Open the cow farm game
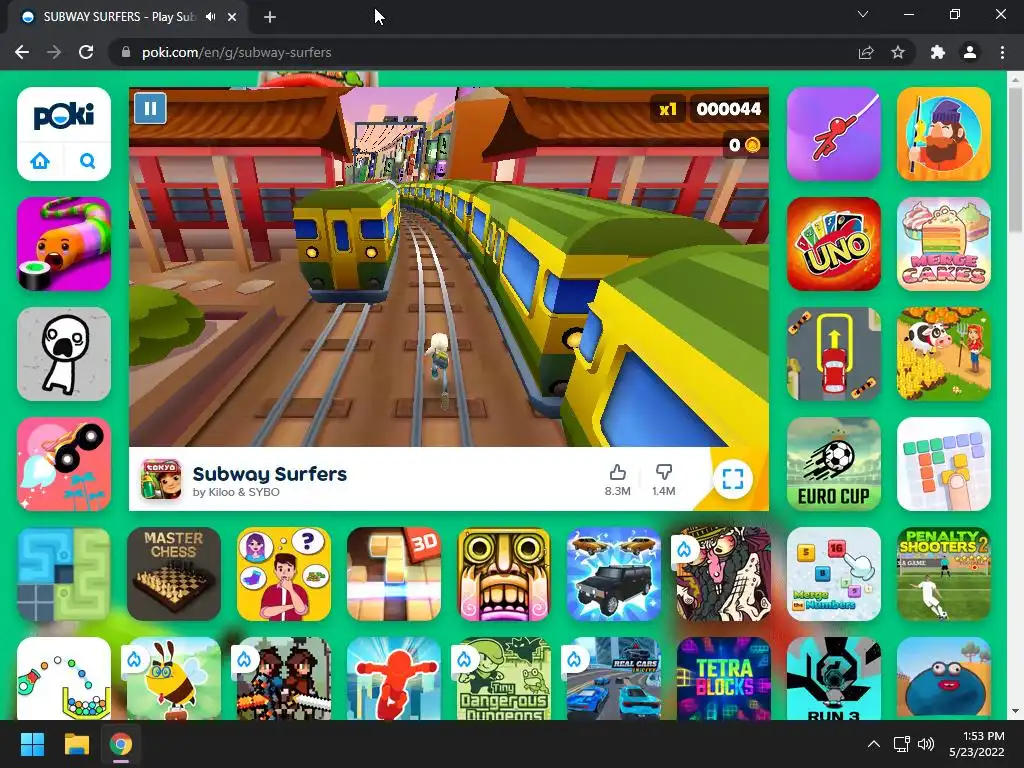The width and height of the screenshot is (1024, 768). click(x=944, y=354)
